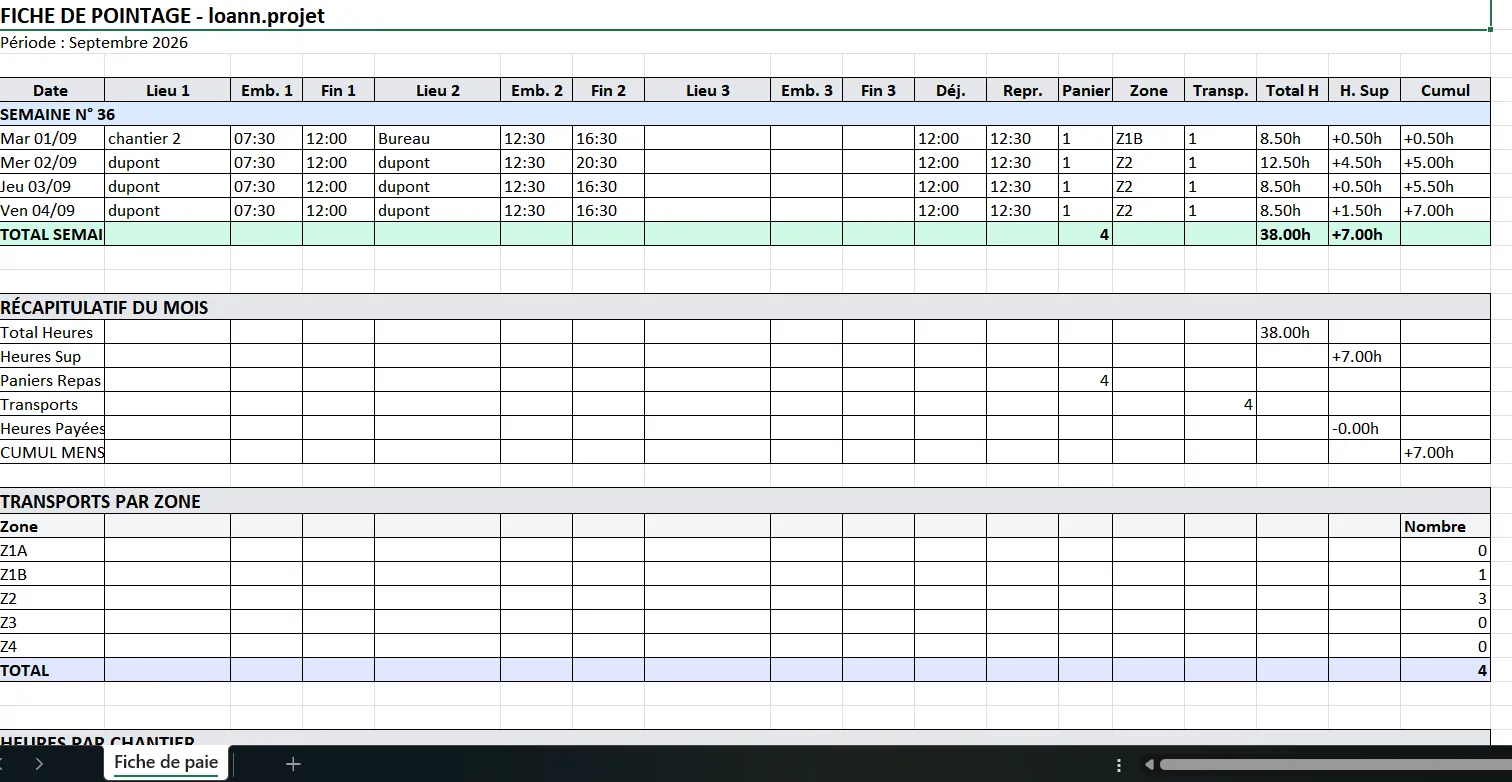Viewport: 1512px width, 782px height.
Task: Select the 20:30 end time cell
Action: pyautogui.click(x=608, y=162)
